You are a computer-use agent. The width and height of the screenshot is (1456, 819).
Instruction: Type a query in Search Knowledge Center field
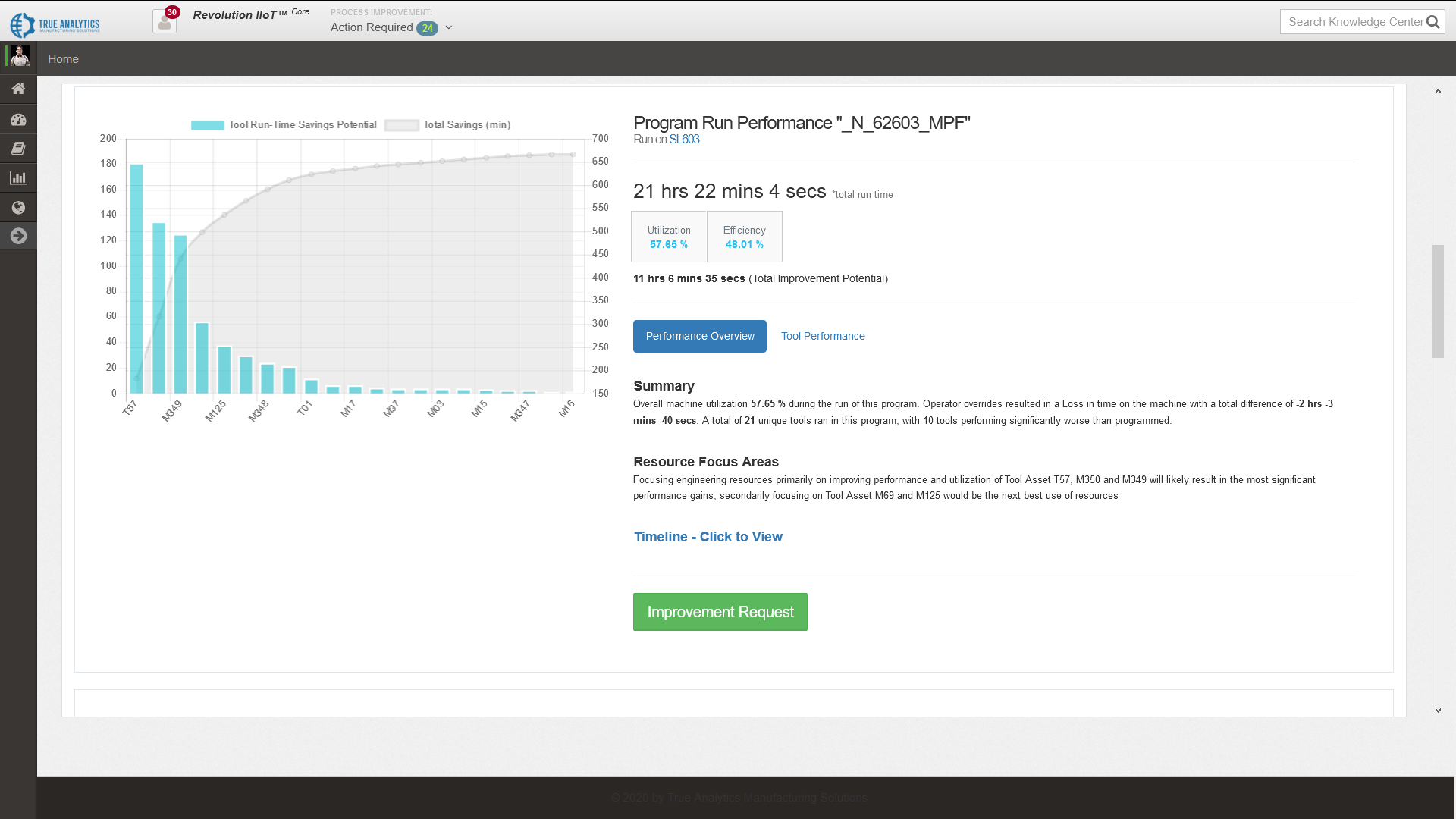point(1350,21)
